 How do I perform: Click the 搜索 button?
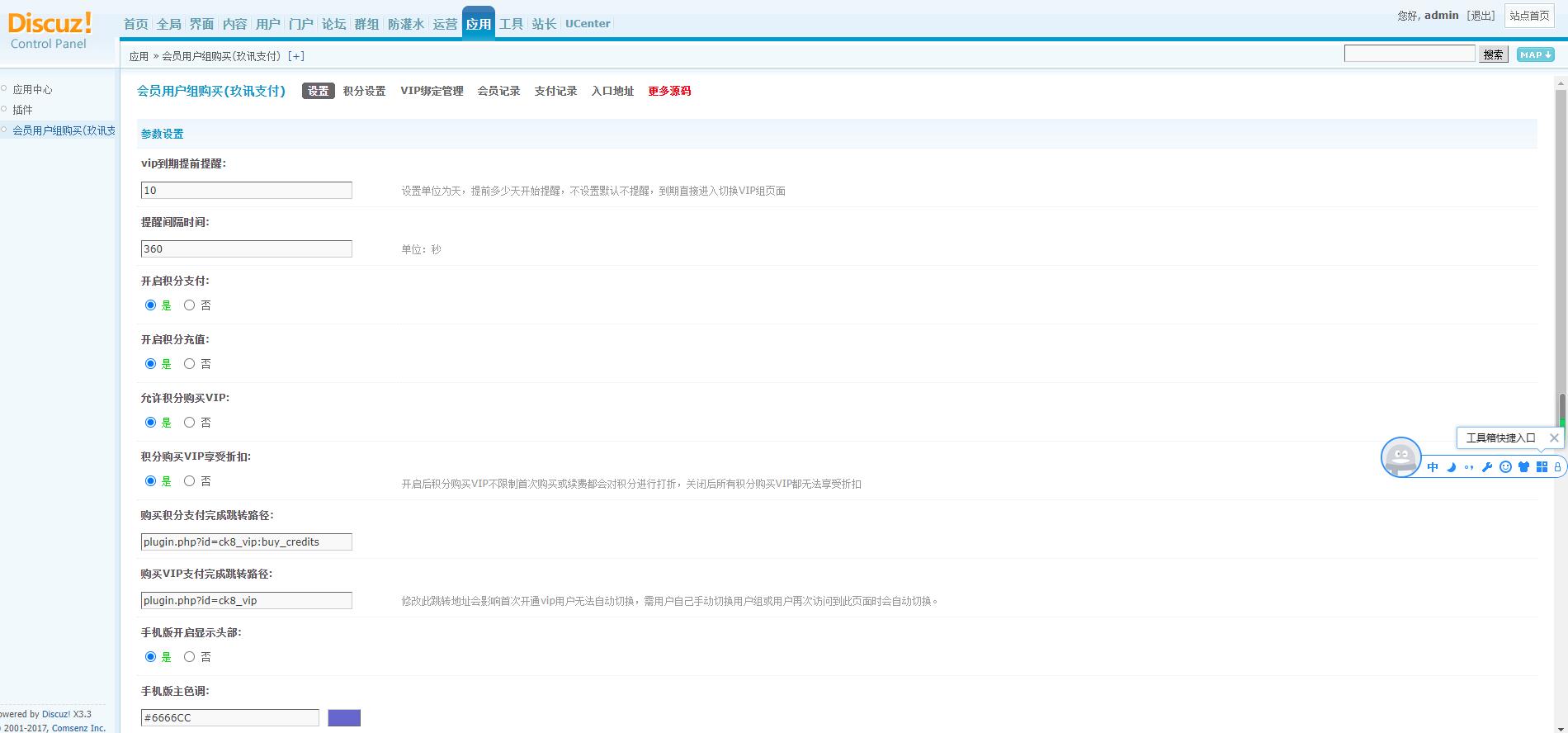pyautogui.click(x=1493, y=54)
